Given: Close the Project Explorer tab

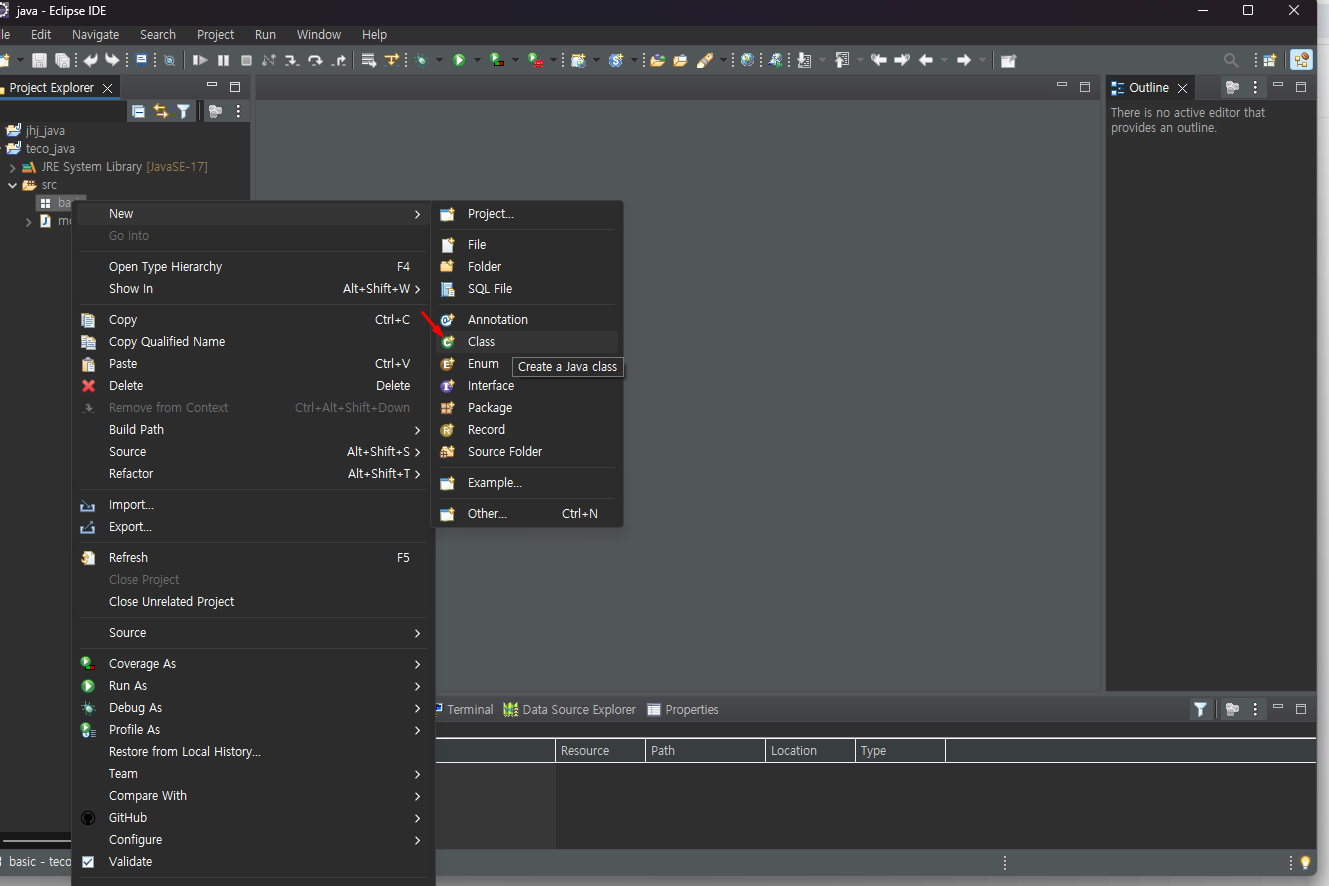Looking at the screenshot, I should (107, 88).
